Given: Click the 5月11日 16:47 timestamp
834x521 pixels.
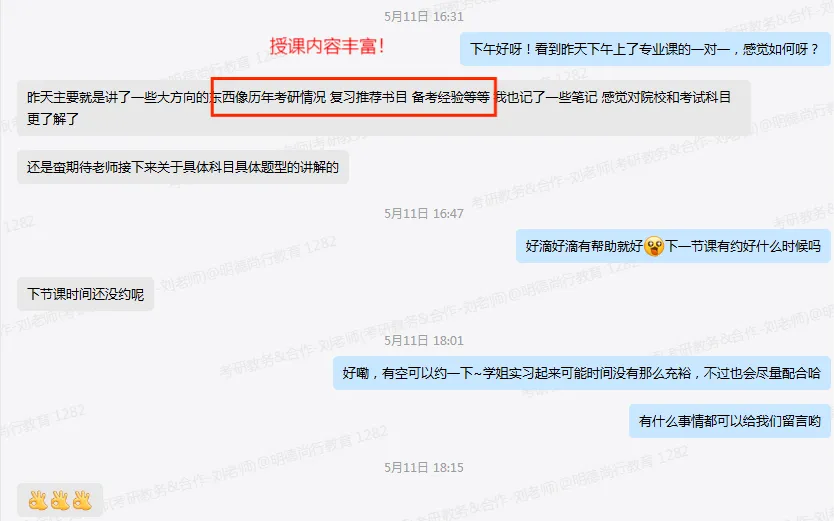Looking at the screenshot, I should (x=424, y=213).
